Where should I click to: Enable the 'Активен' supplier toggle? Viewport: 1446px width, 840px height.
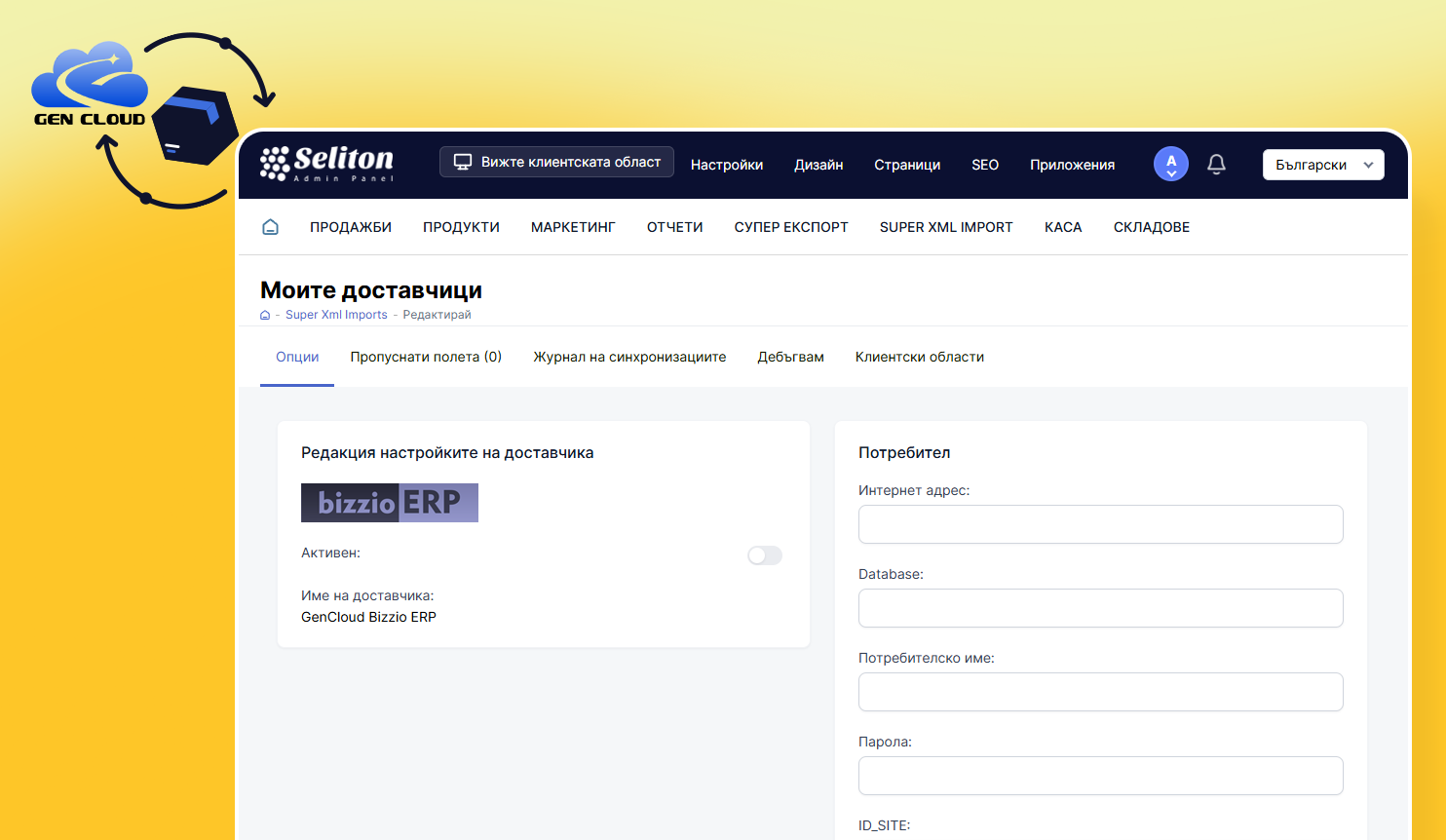point(765,554)
